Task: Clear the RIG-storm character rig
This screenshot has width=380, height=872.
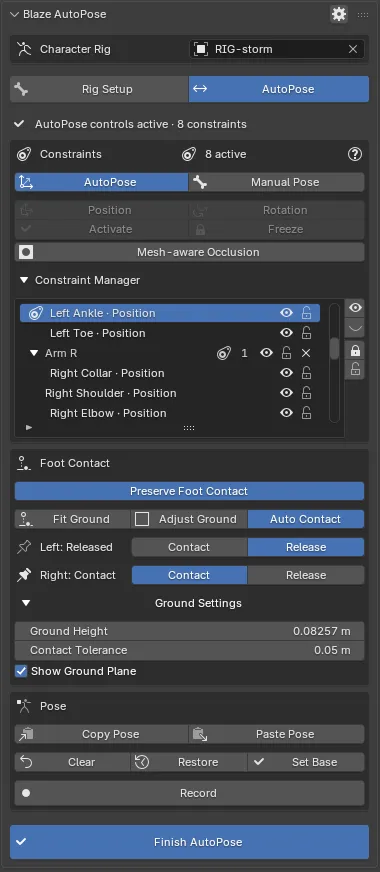Action: [353, 49]
